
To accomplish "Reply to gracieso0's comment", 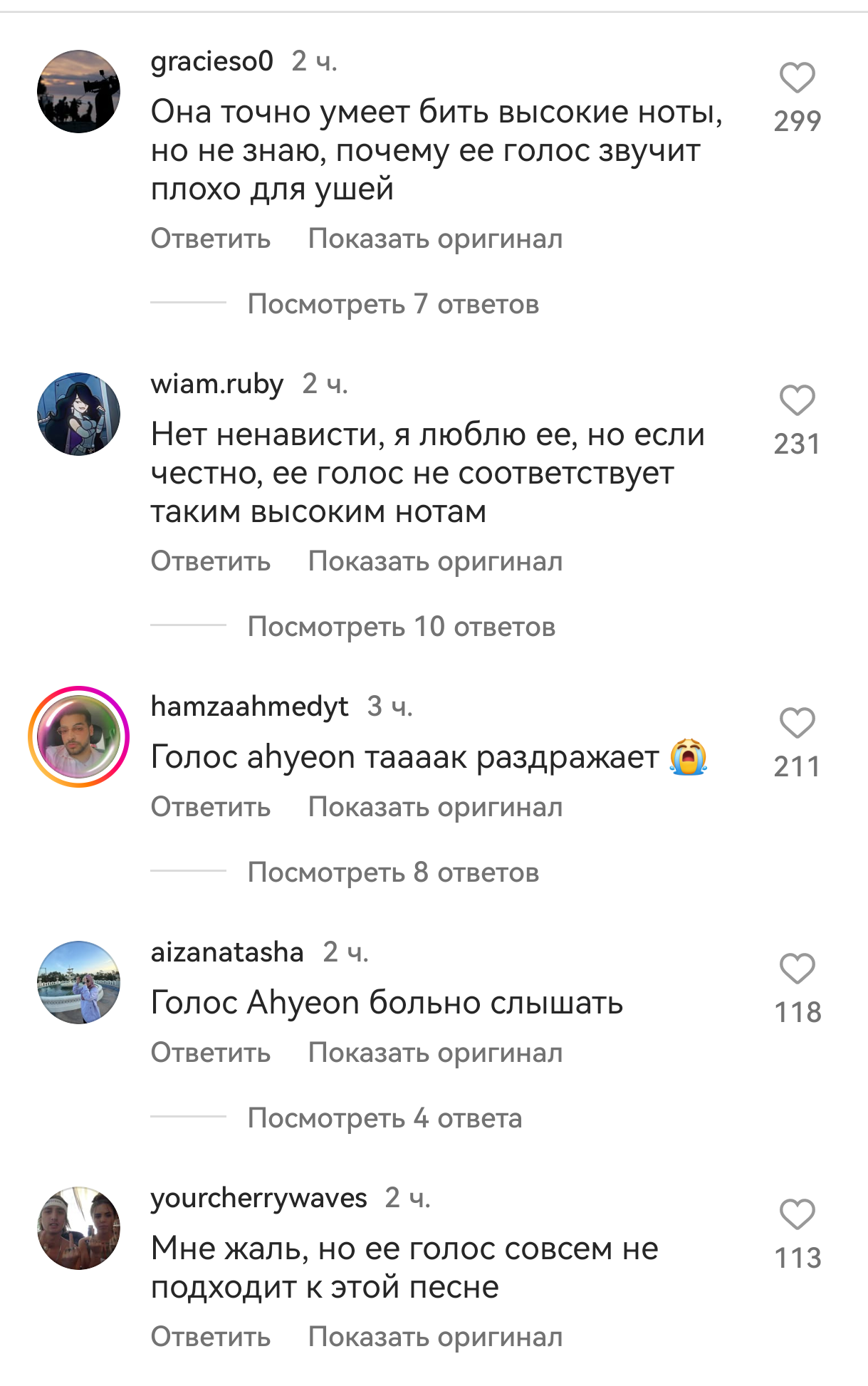I will coord(211,239).
